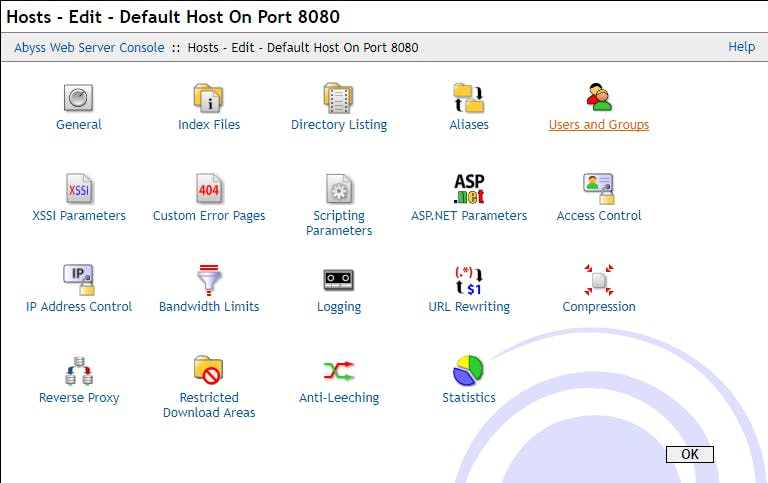This screenshot has width=768, height=483.
Task: Follow the XSSI Parameters link
Action: click(79, 216)
